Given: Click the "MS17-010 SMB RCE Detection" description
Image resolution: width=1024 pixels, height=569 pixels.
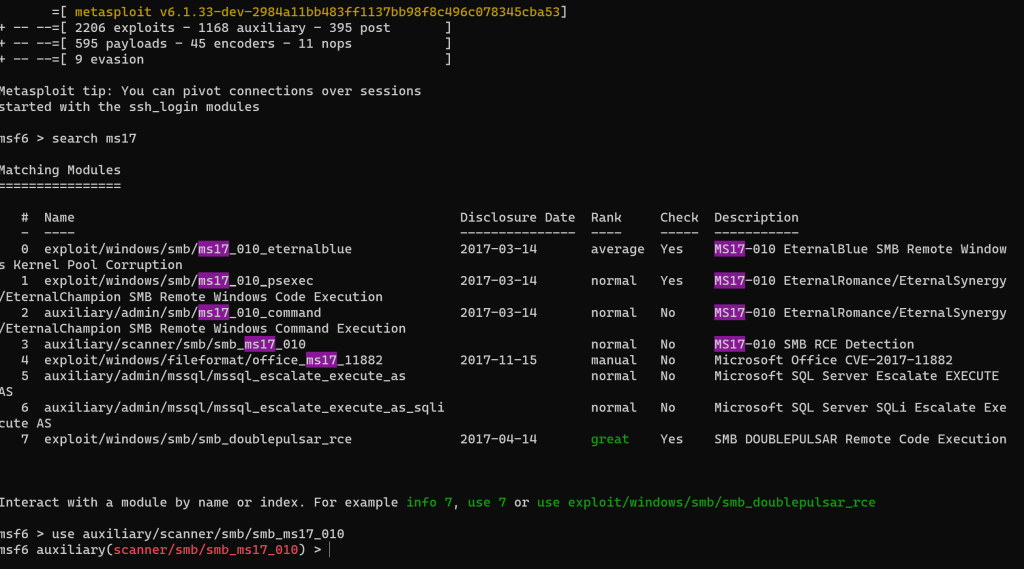Looking at the screenshot, I should coord(814,344).
